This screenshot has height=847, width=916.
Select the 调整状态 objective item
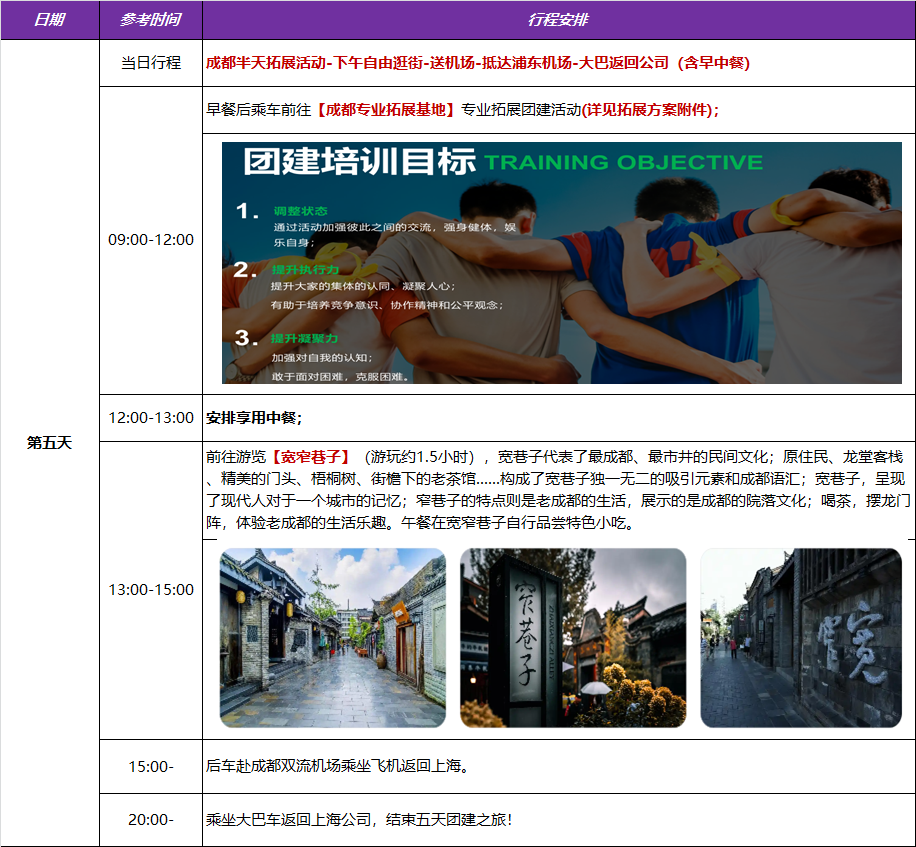tap(300, 211)
